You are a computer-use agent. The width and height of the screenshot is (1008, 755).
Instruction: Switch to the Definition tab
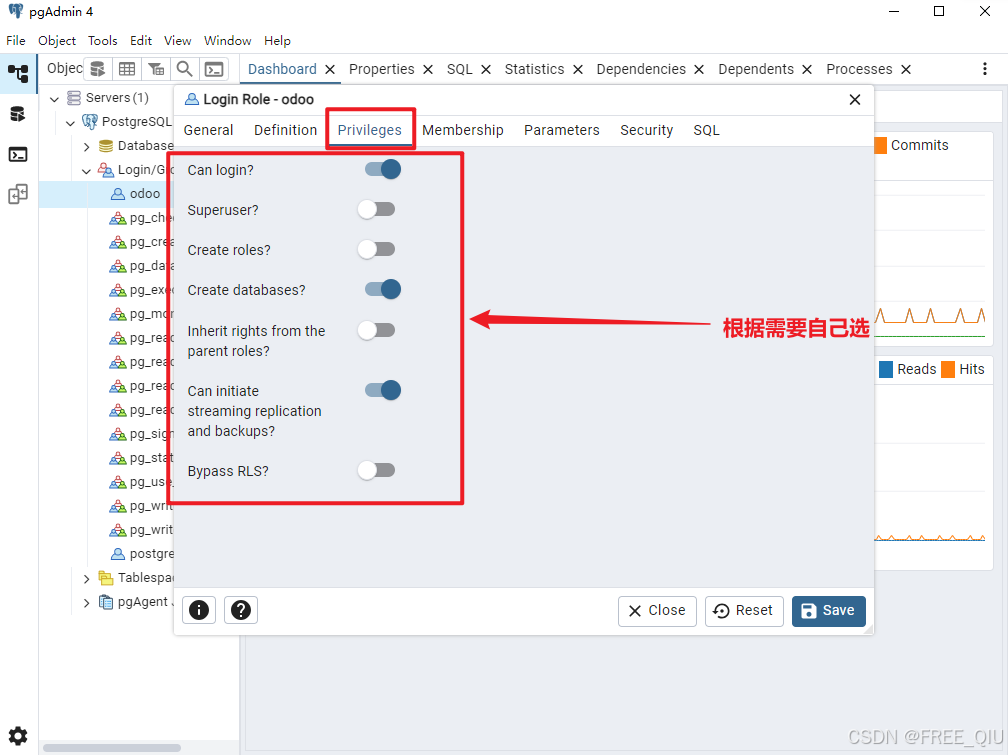285,130
